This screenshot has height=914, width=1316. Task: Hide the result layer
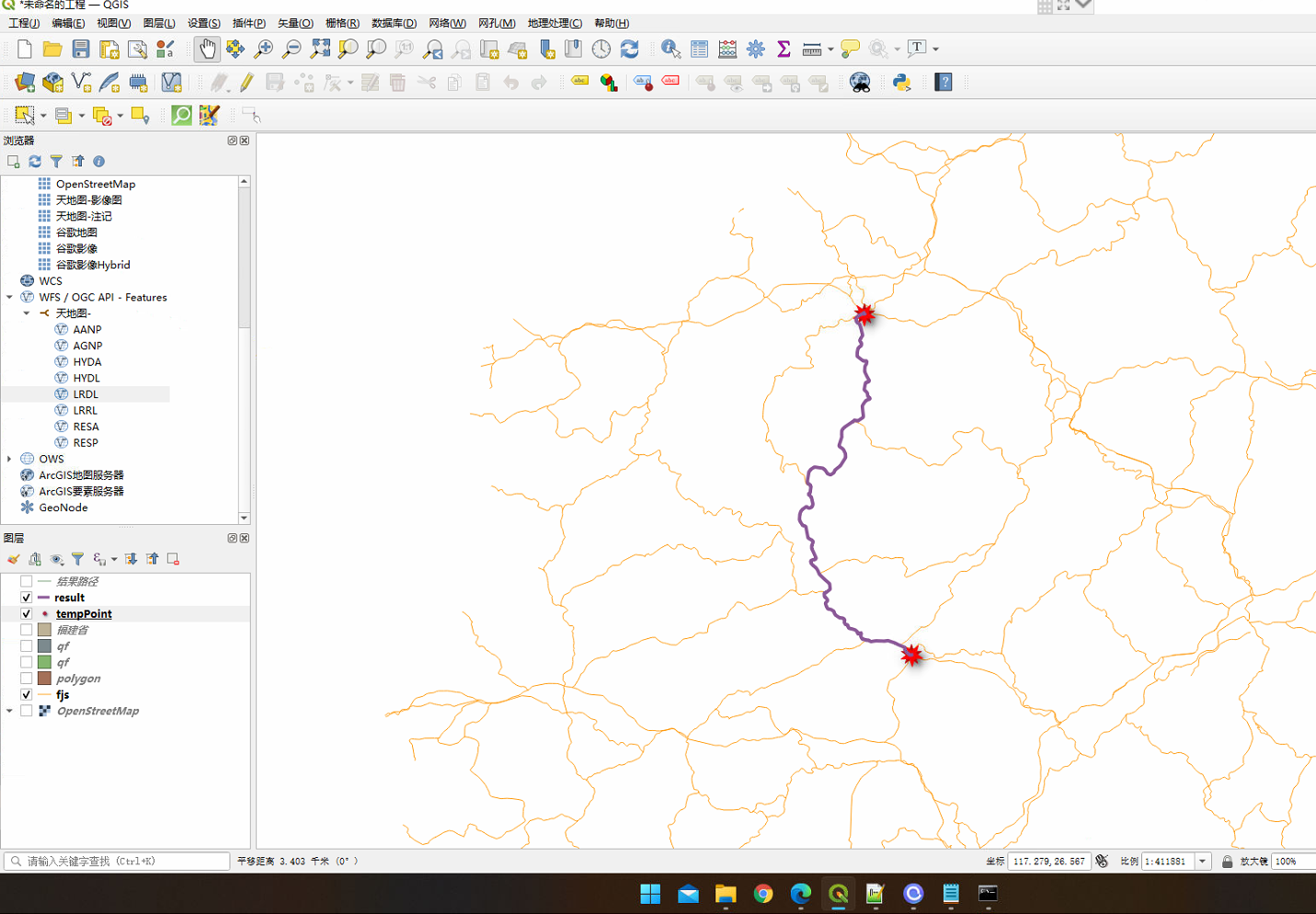(26, 598)
